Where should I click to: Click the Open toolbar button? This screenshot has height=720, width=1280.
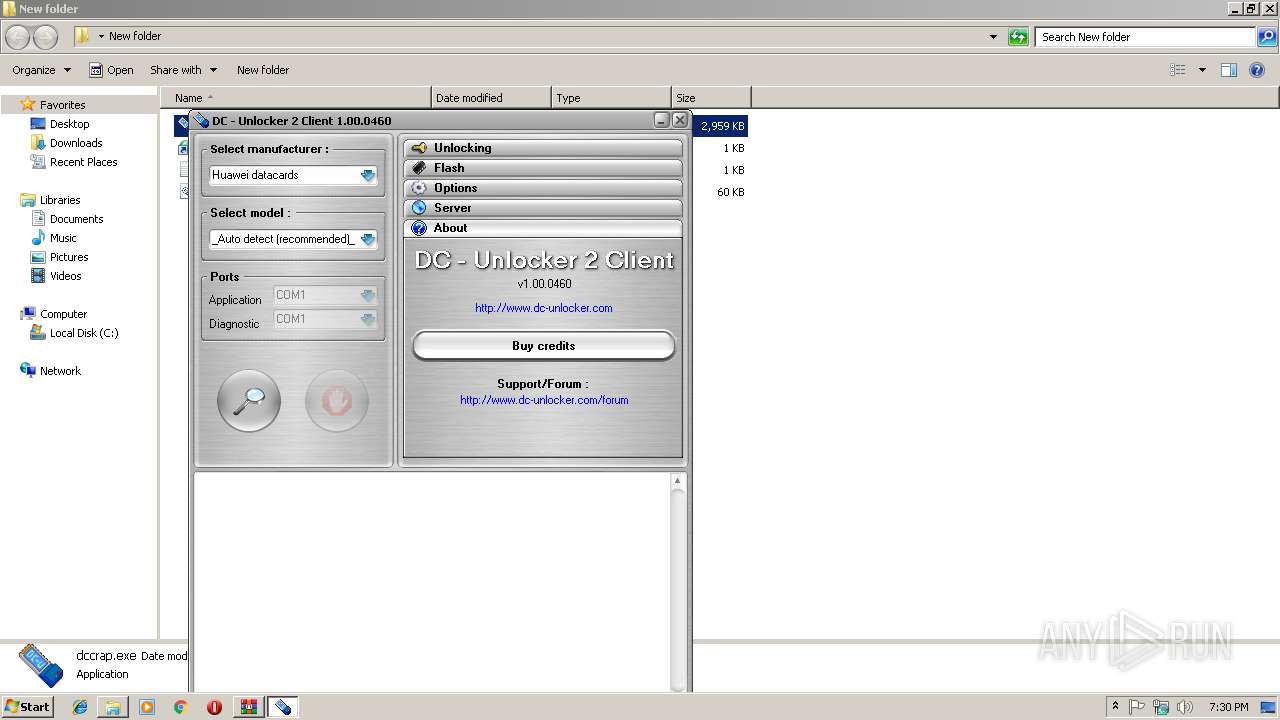click(x=111, y=70)
